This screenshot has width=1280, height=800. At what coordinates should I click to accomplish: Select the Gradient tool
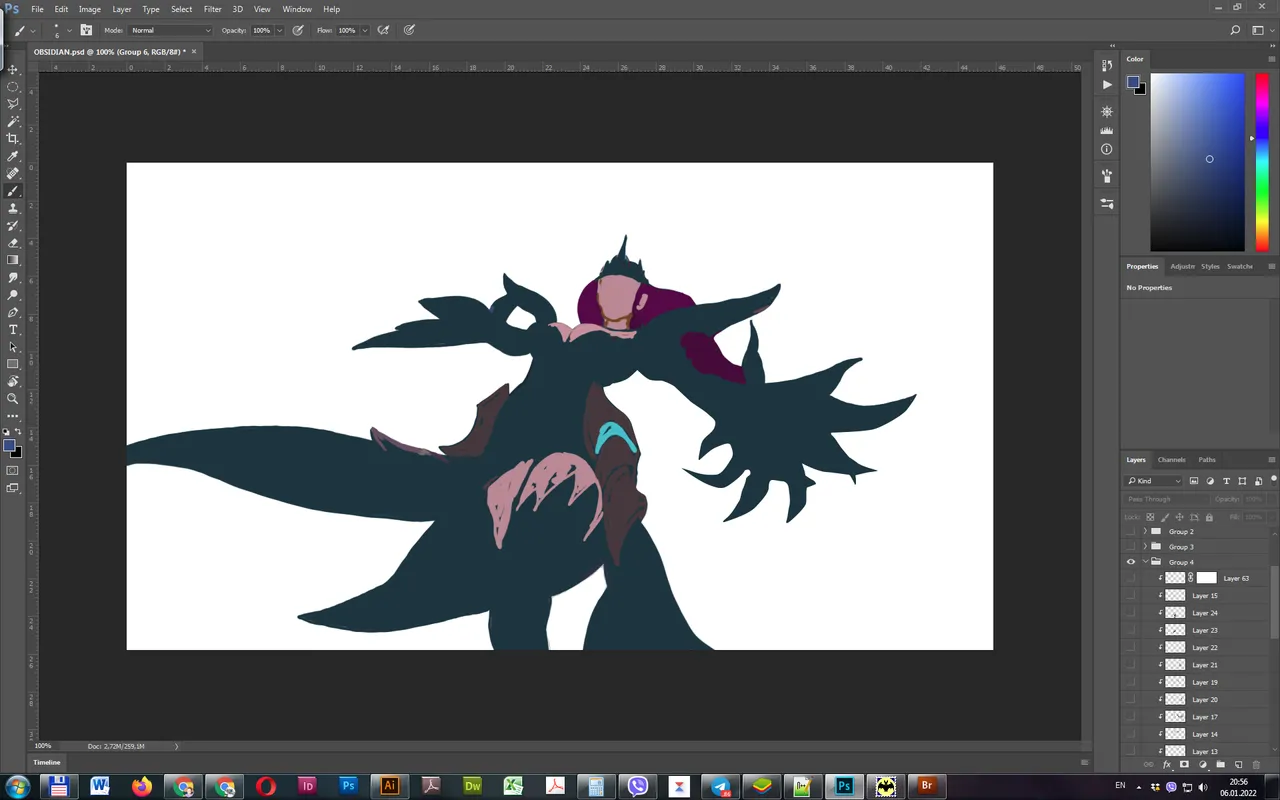click(13, 260)
